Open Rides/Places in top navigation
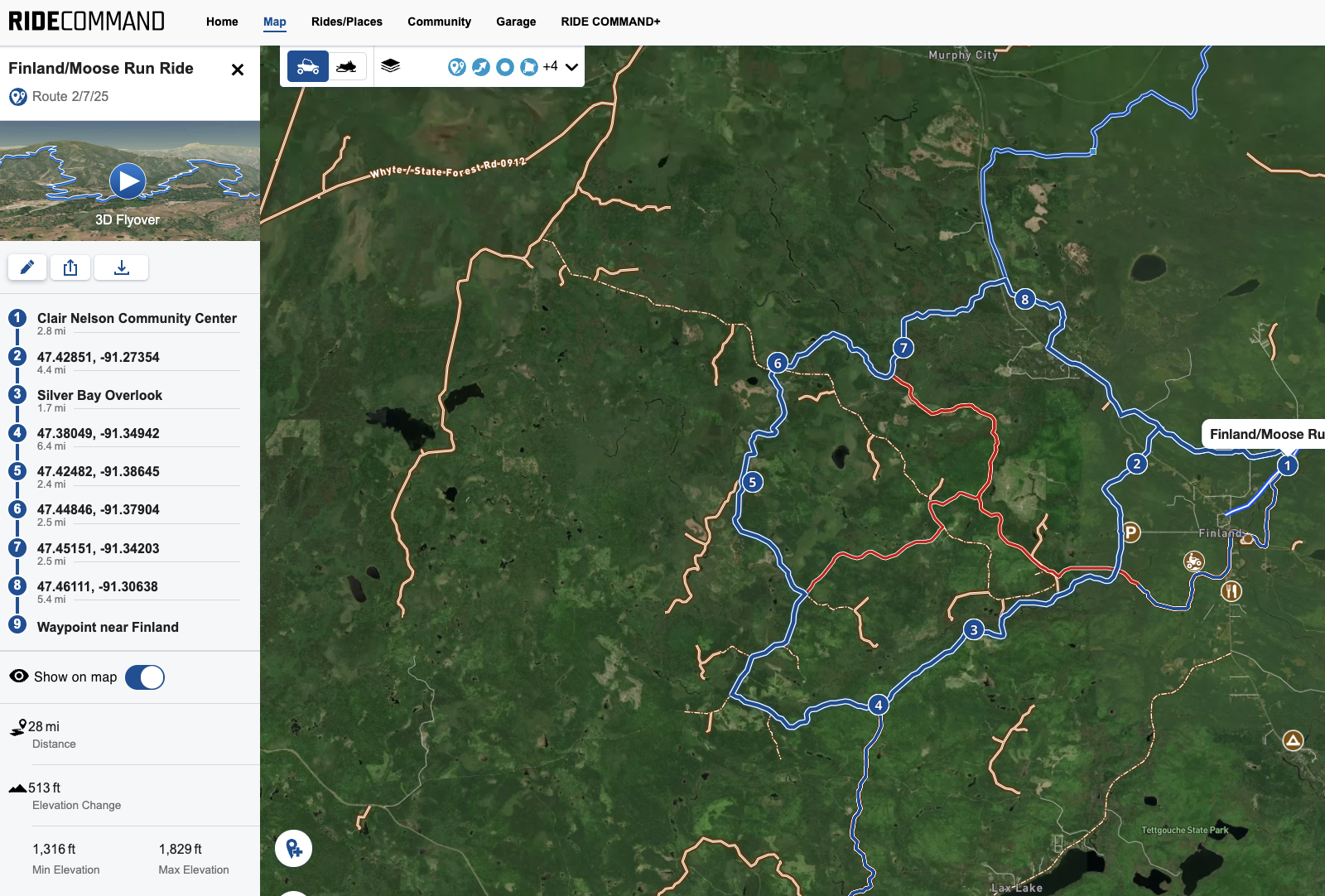This screenshot has height=896, width=1325. coord(347,22)
